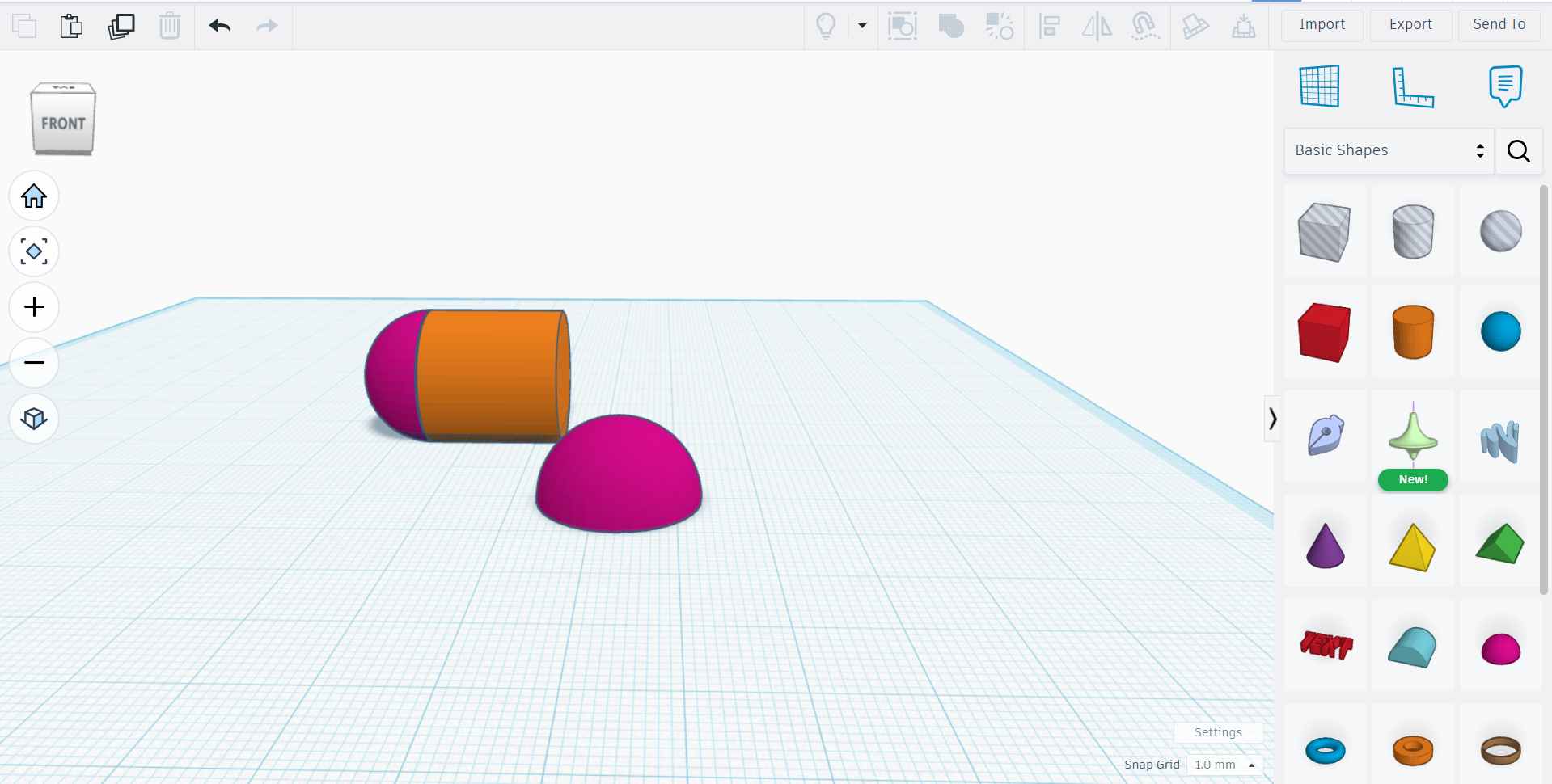Open the Snap Grid size dropdown
This screenshot has height=784, width=1552.
1223,765
